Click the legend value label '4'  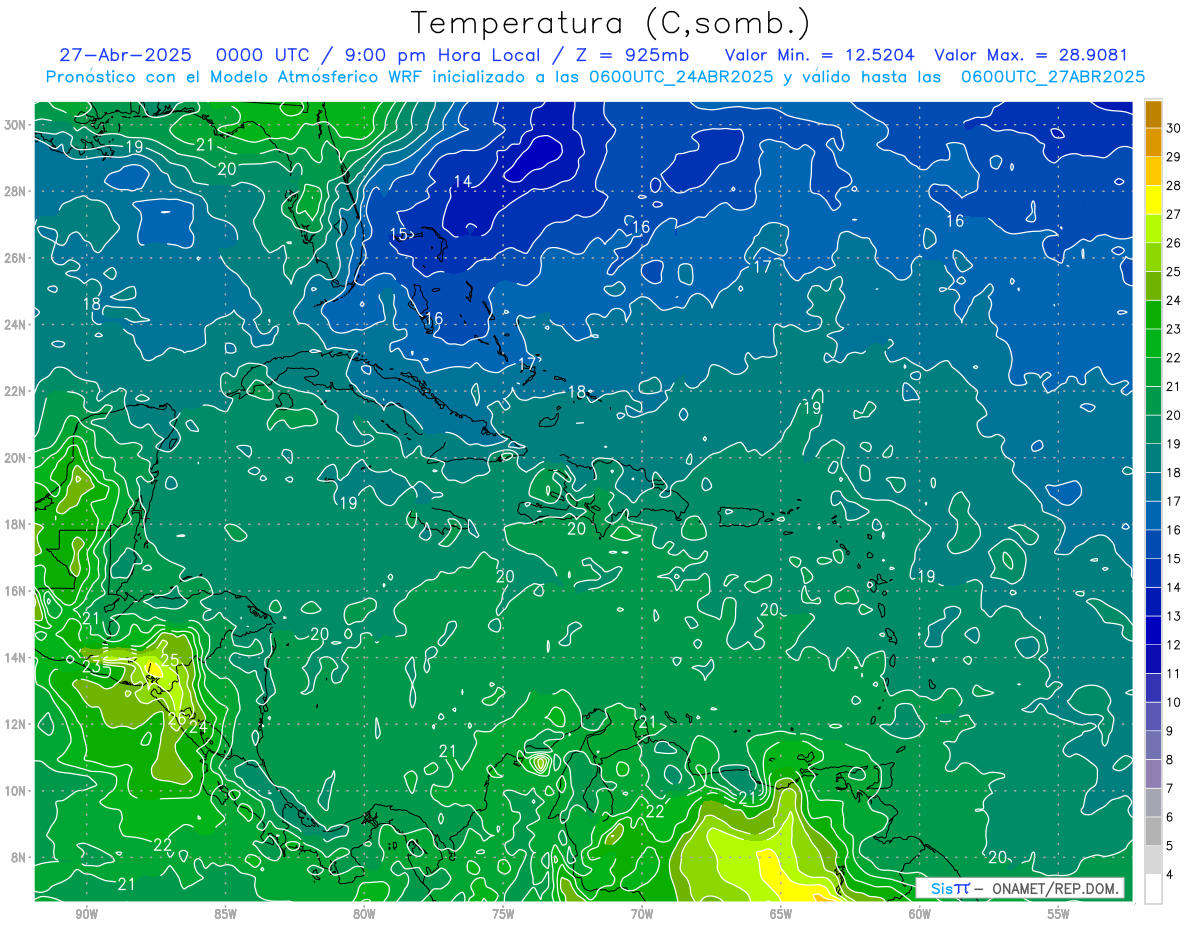tap(1171, 875)
